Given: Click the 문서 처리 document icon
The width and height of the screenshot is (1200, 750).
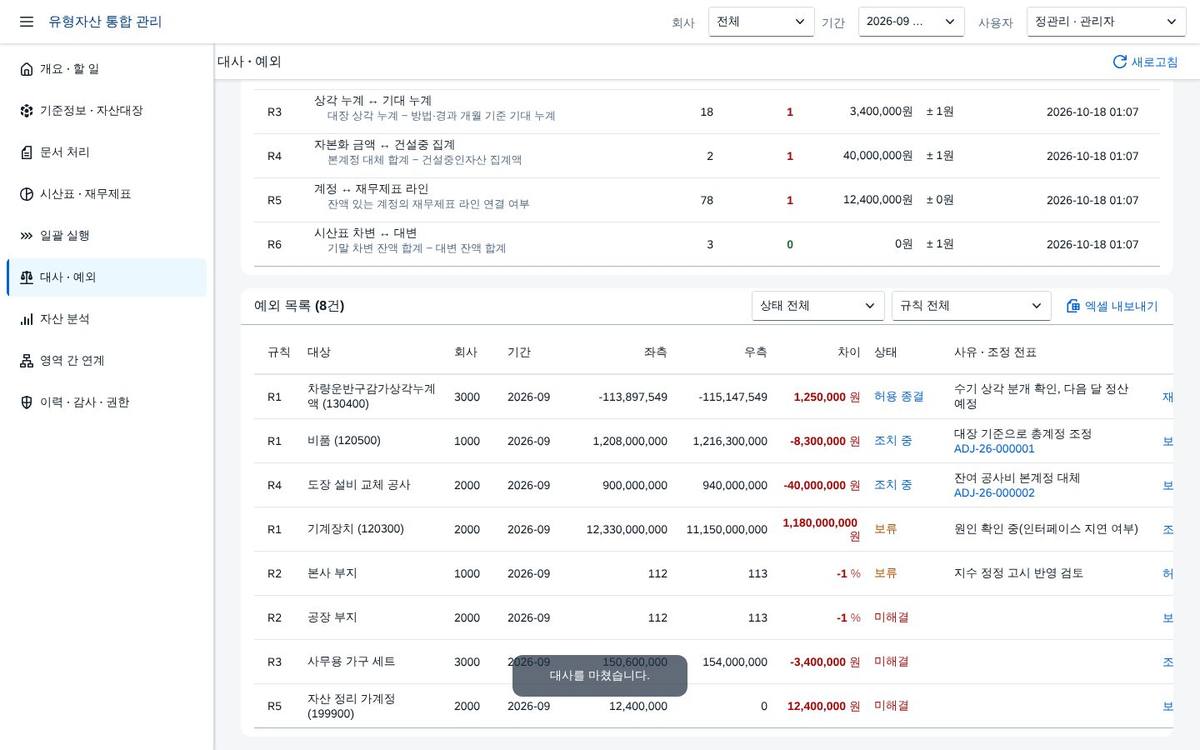Looking at the screenshot, I should coord(26,152).
